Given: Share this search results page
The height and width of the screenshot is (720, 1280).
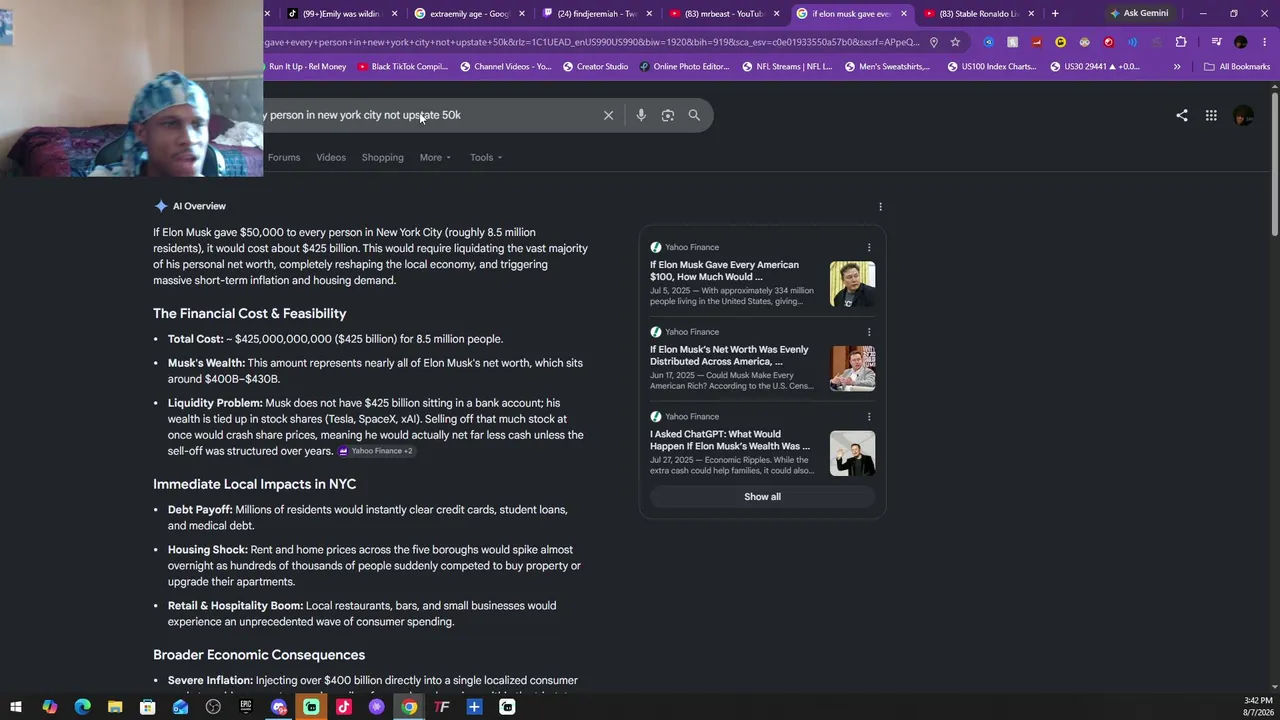Looking at the screenshot, I should (x=1182, y=115).
